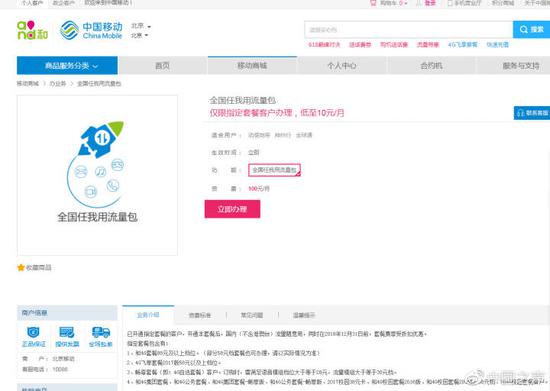Screen dimensions: 550x391
Task: Open the 个人中心 navigation tab
Action: (342, 66)
